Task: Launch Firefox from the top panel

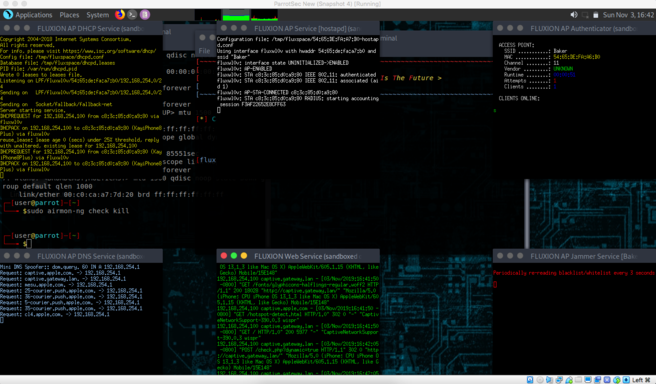Action: 120,15
